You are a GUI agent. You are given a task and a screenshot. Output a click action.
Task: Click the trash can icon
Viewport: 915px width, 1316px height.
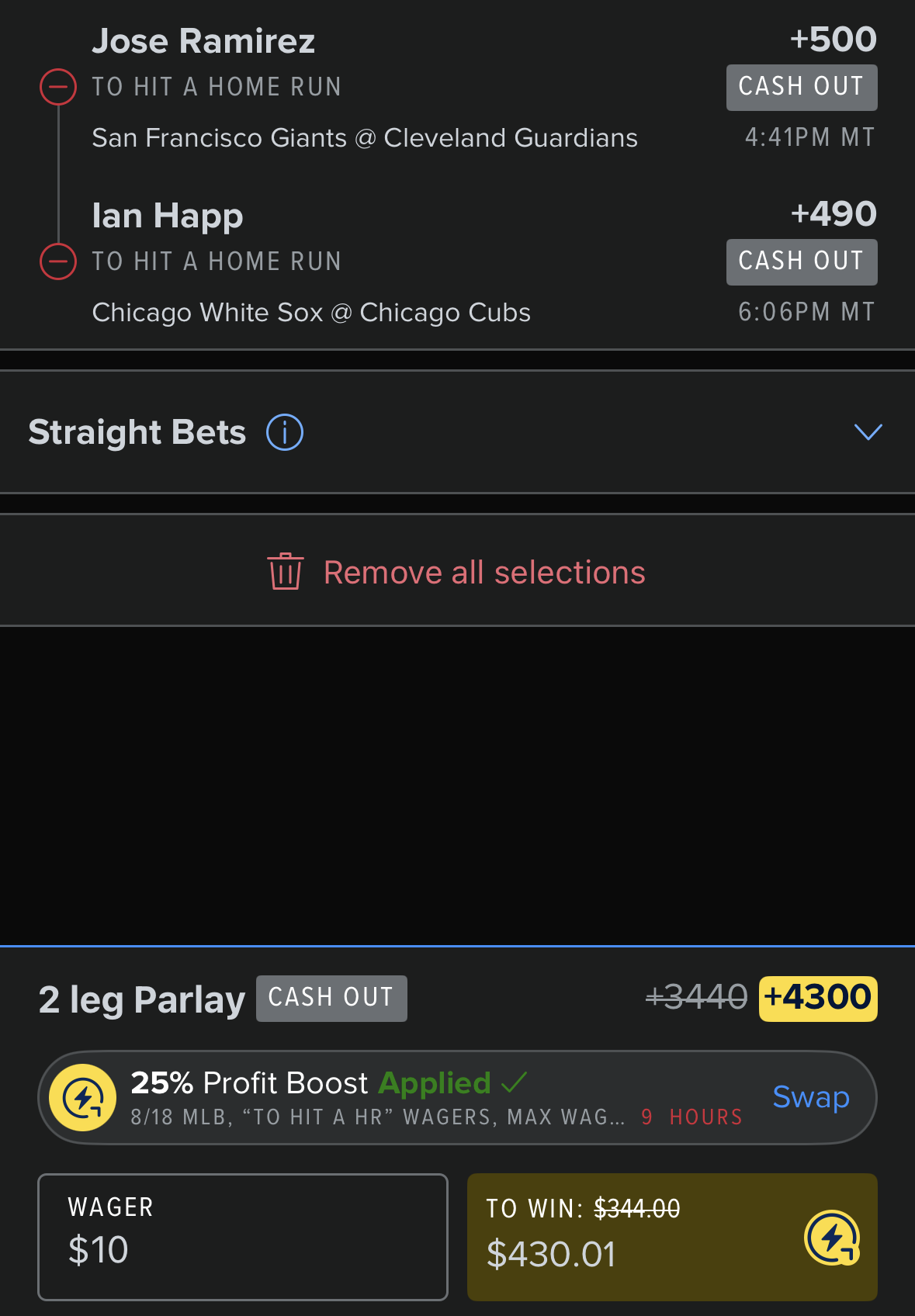(286, 572)
